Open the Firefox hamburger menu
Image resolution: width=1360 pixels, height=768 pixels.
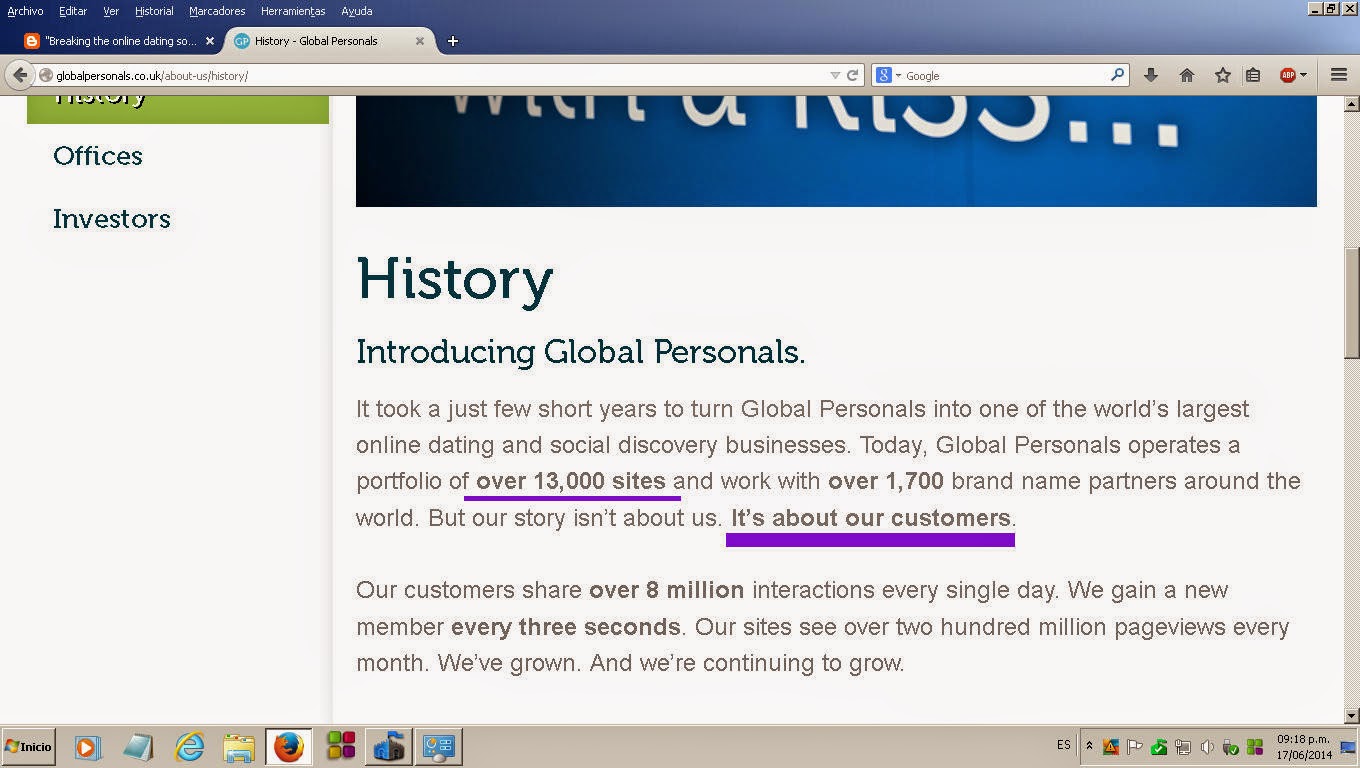(1339, 75)
